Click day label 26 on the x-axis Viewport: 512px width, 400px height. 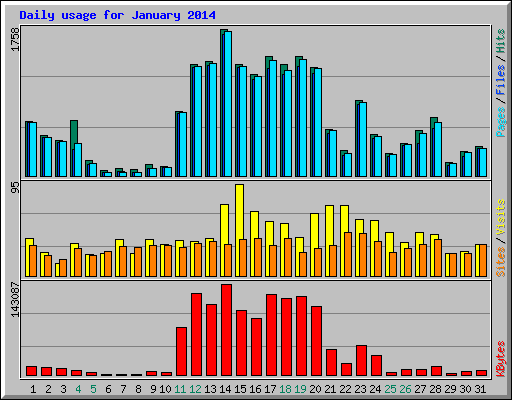click(x=405, y=389)
